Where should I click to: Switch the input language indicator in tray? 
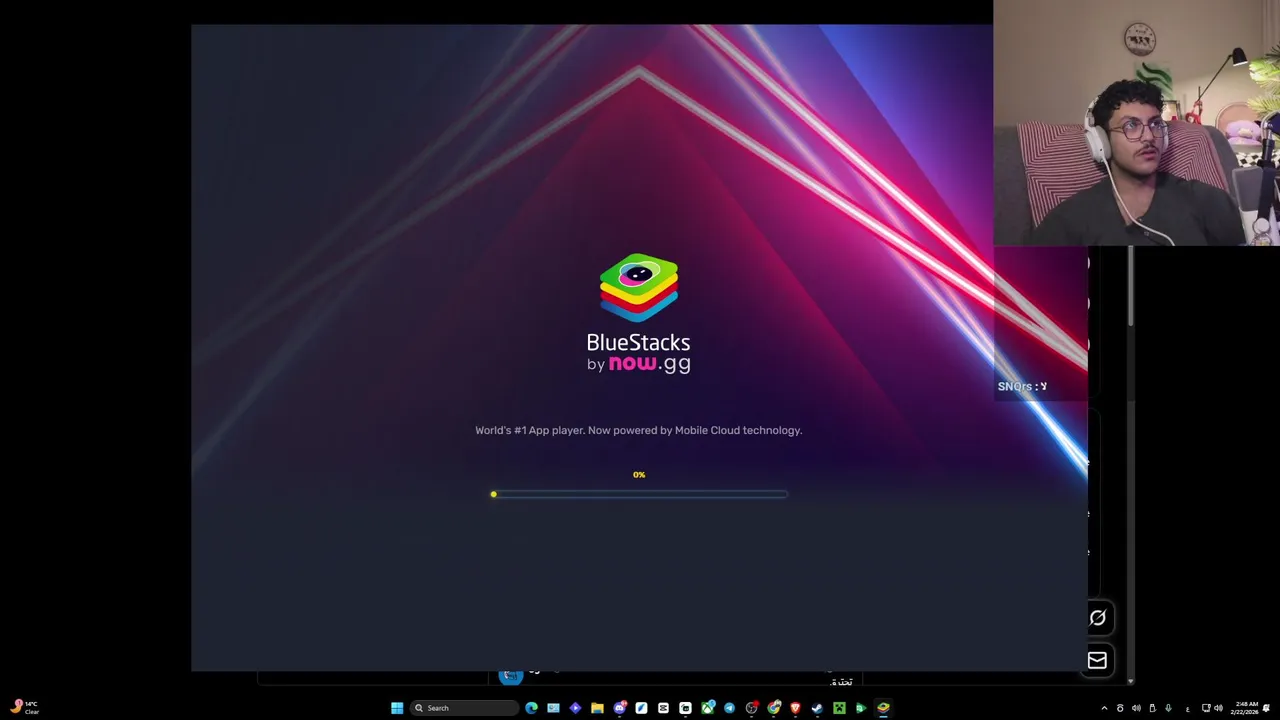(1187, 708)
